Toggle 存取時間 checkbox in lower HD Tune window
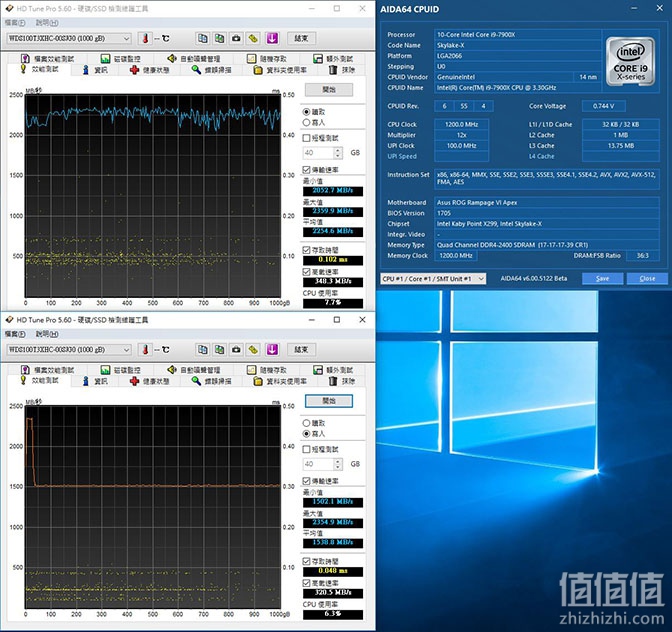This screenshot has height=632, width=672. [x=306, y=561]
